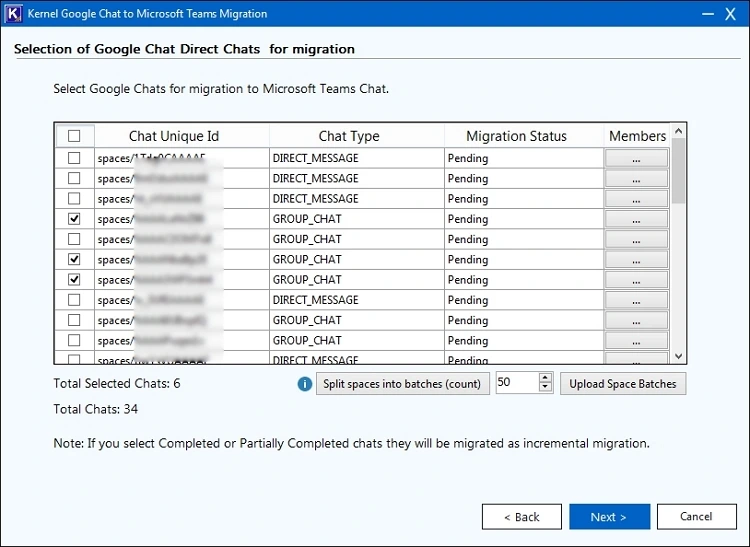750x547 pixels.
Task: Check the eighth row's DIRECT_MESSAGE checkbox
Action: 74,300
